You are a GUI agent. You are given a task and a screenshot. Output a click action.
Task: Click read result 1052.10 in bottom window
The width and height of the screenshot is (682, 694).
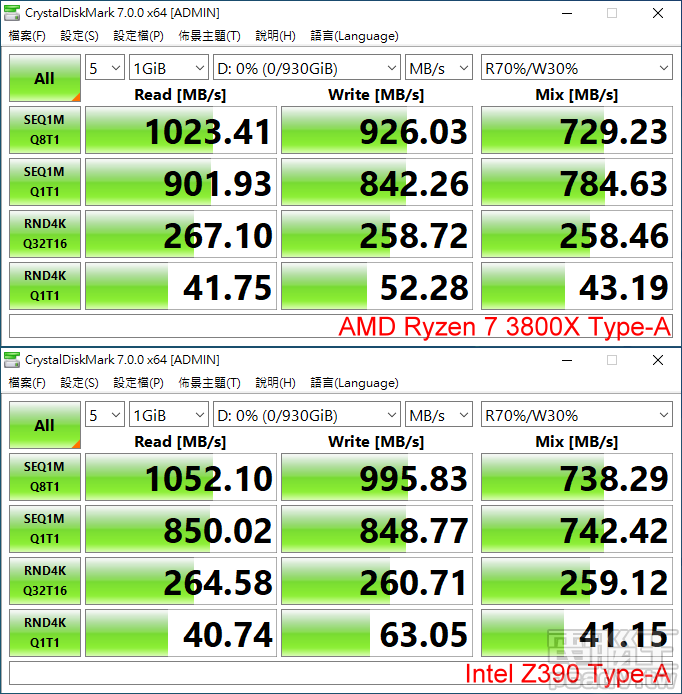[x=181, y=477]
